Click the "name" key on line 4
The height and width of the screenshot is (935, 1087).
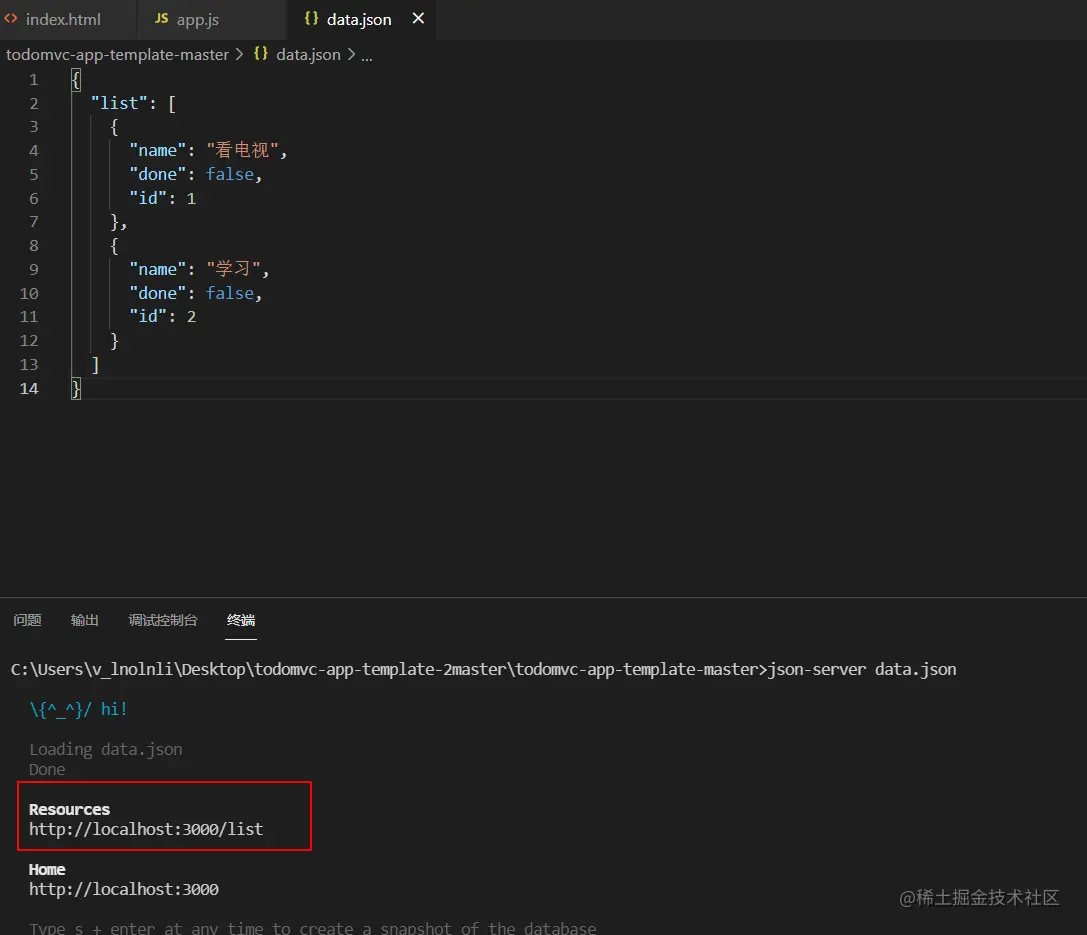pyautogui.click(x=157, y=150)
